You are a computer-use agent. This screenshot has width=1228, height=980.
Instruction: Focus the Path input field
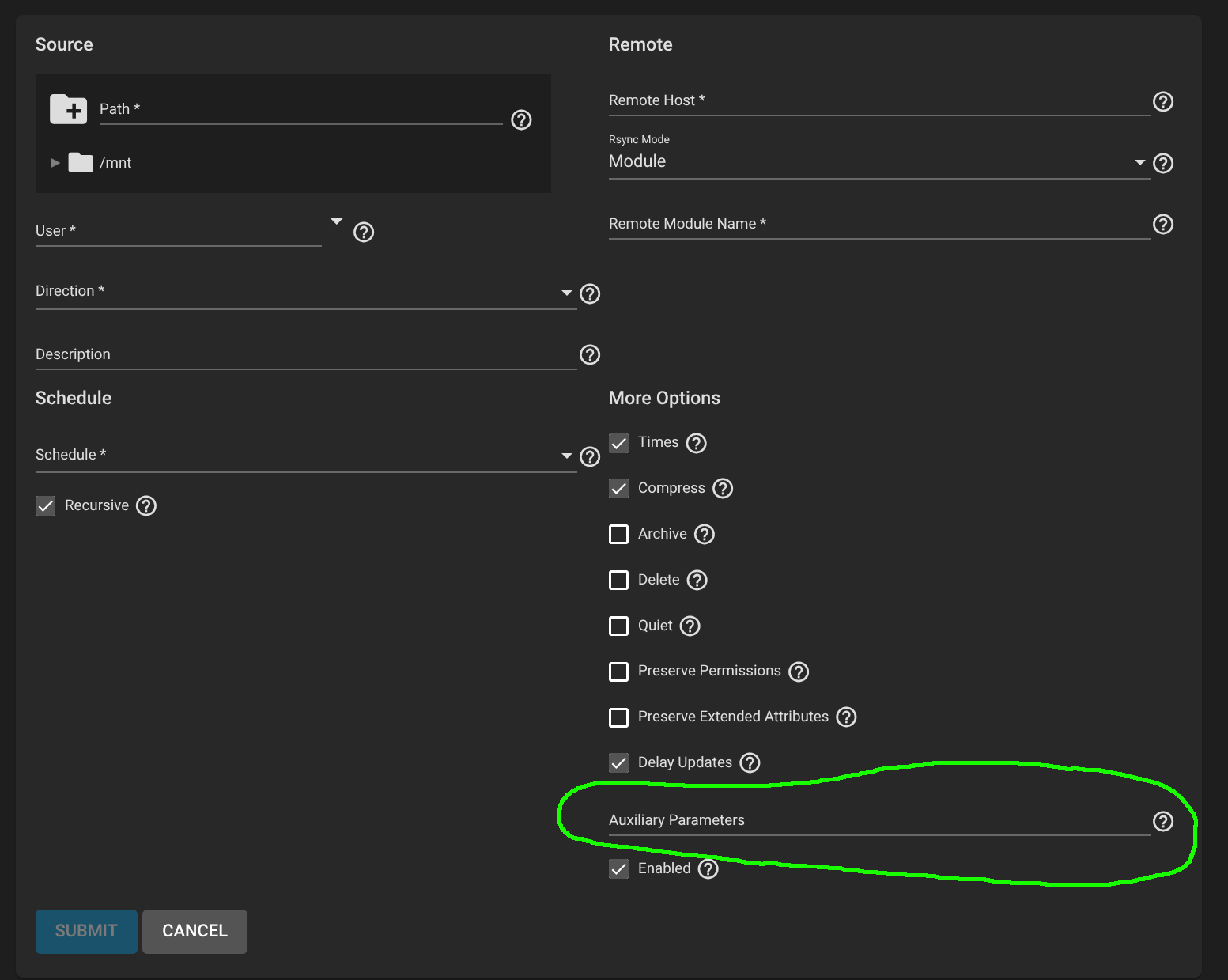pos(300,109)
